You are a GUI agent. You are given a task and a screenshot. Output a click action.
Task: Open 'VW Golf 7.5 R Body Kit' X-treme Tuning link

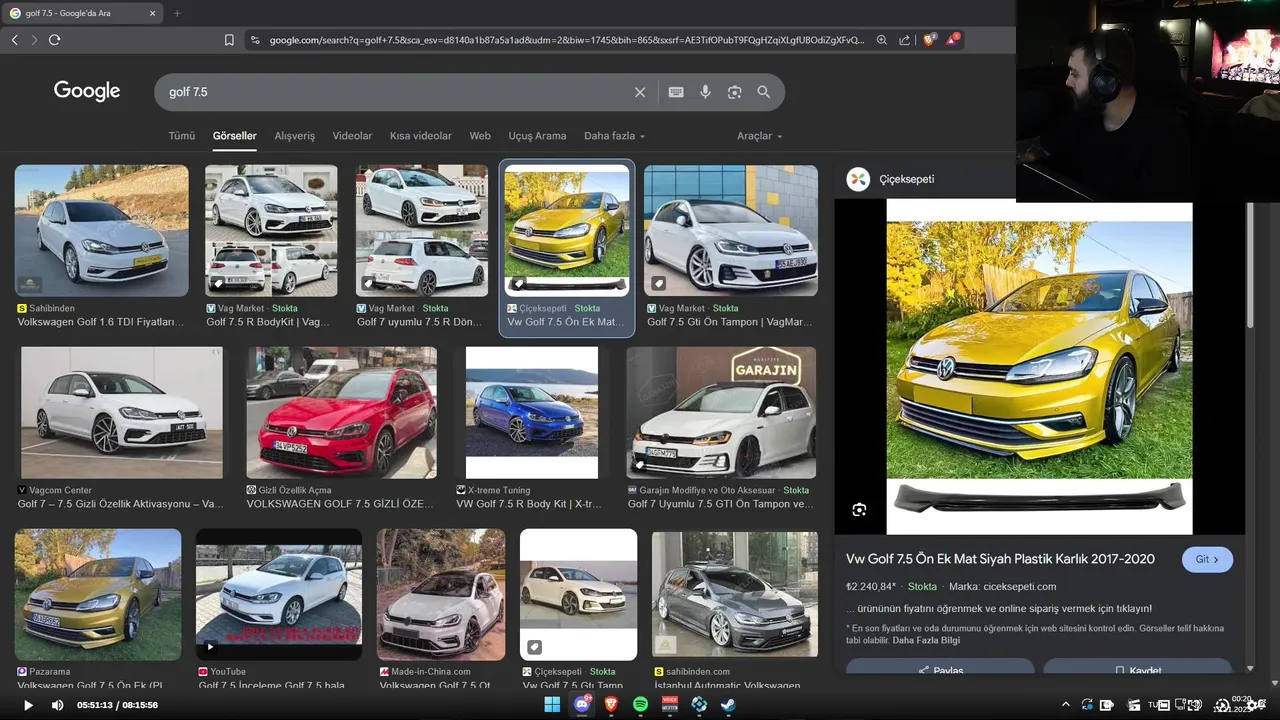coord(529,504)
